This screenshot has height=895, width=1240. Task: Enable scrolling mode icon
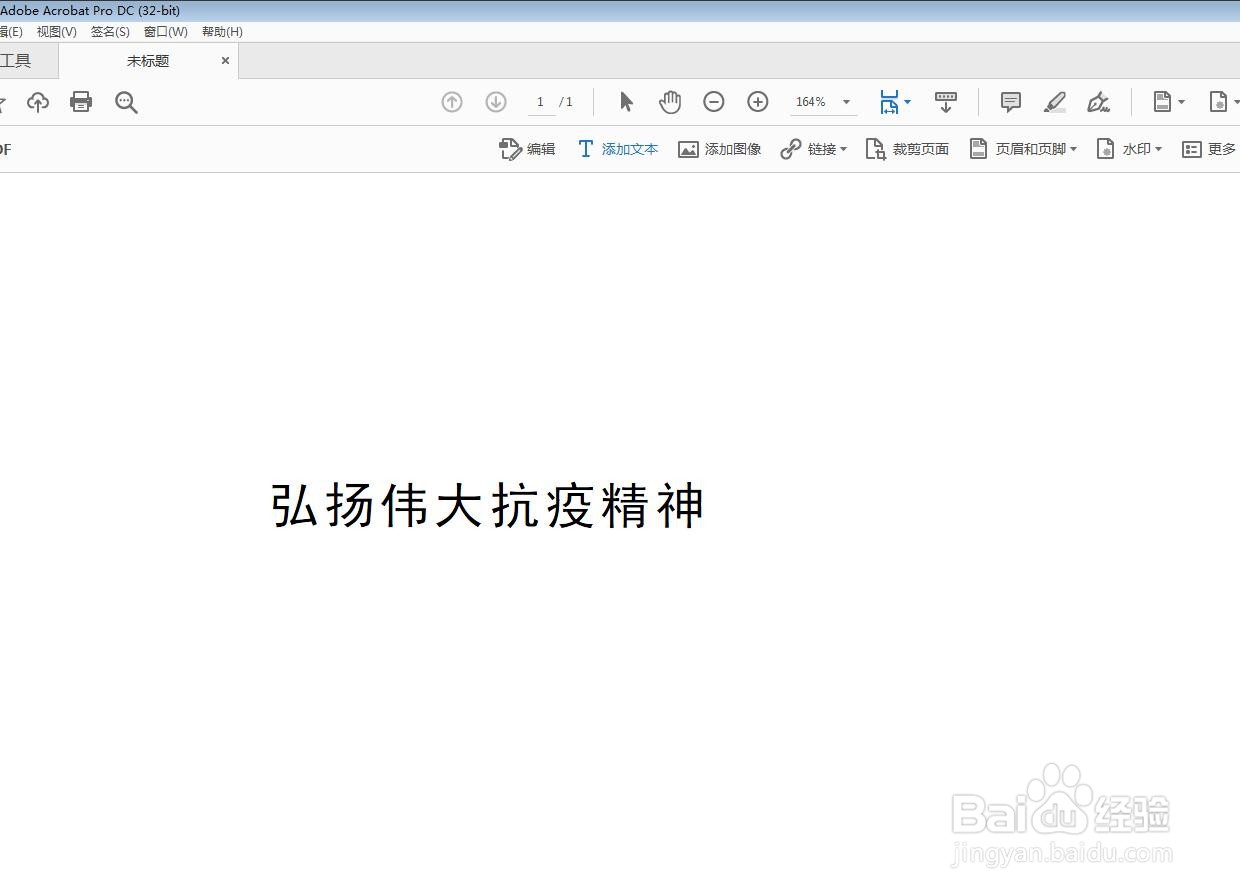coord(946,102)
